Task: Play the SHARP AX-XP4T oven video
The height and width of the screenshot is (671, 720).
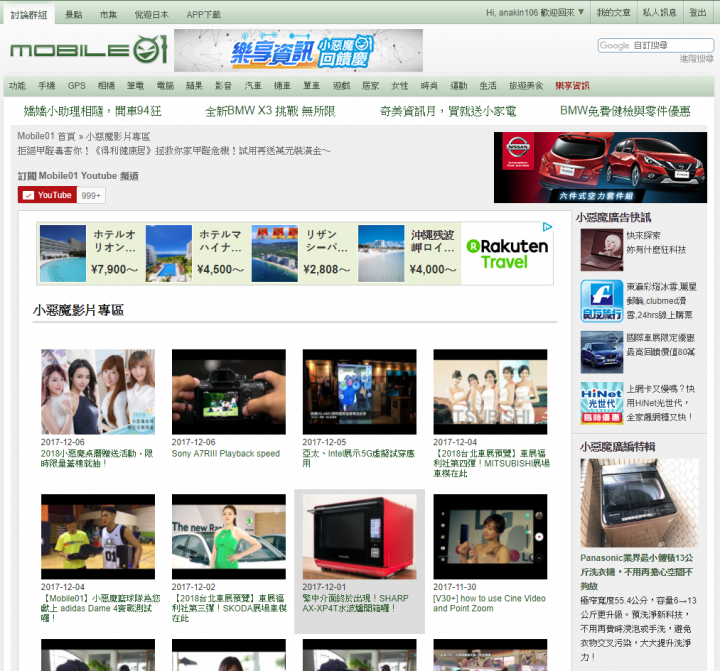Action: tap(360, 536)
